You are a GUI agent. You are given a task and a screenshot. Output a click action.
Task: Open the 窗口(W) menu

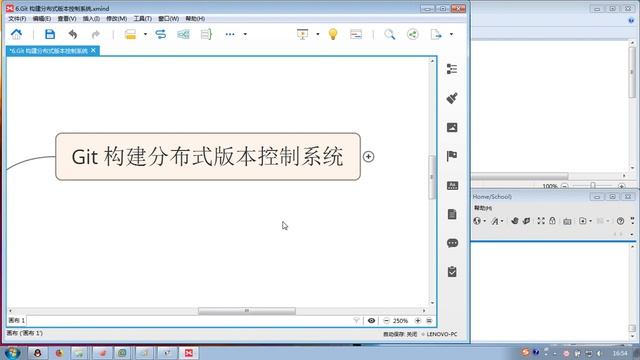coord(168,19)
